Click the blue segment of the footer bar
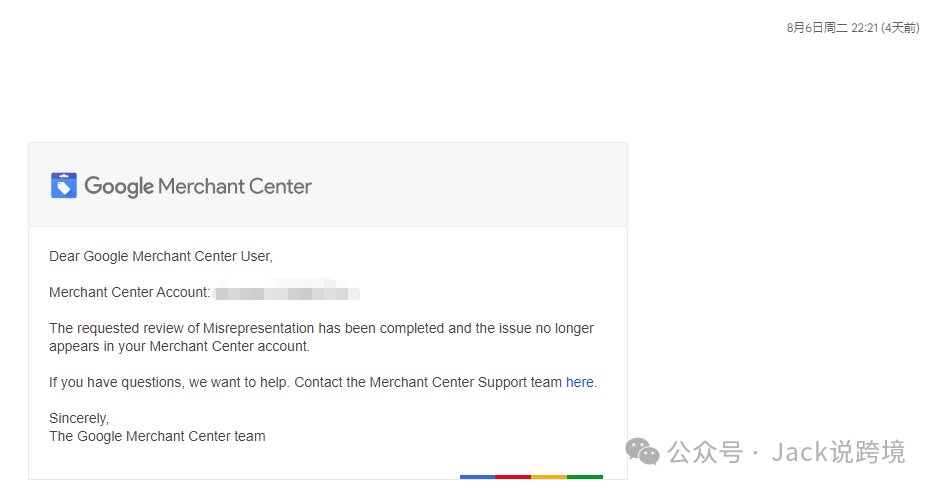The image size is (935, 489). click(x=477, y=477)
